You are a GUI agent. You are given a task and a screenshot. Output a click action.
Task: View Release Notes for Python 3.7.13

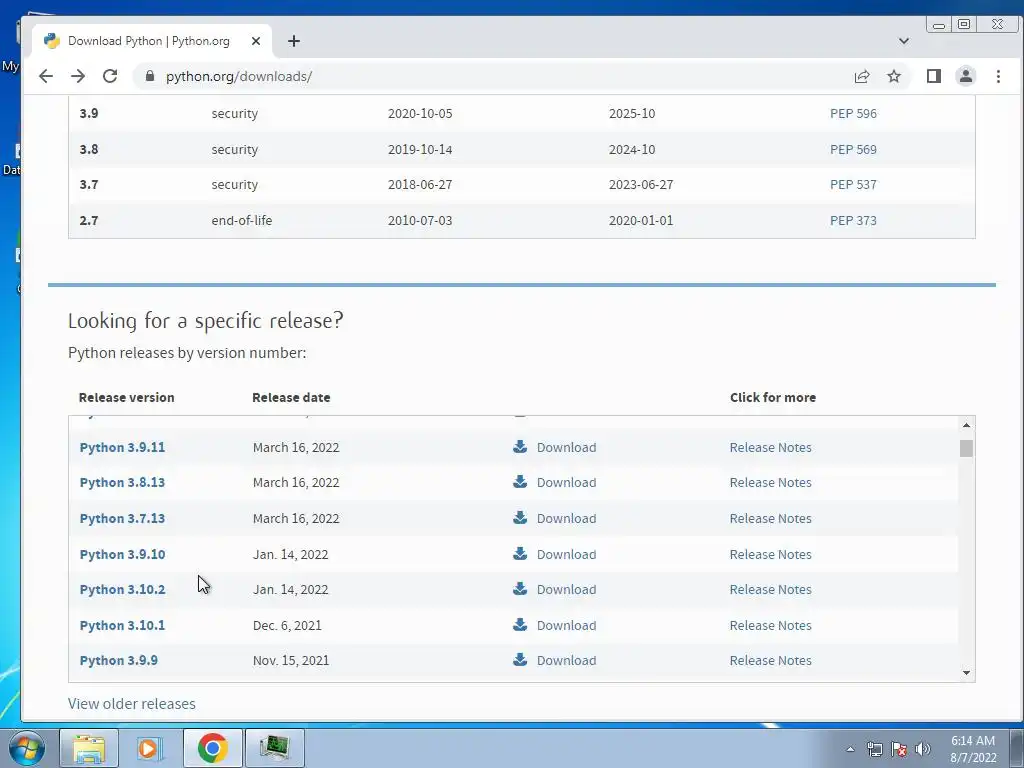(771, 519)
